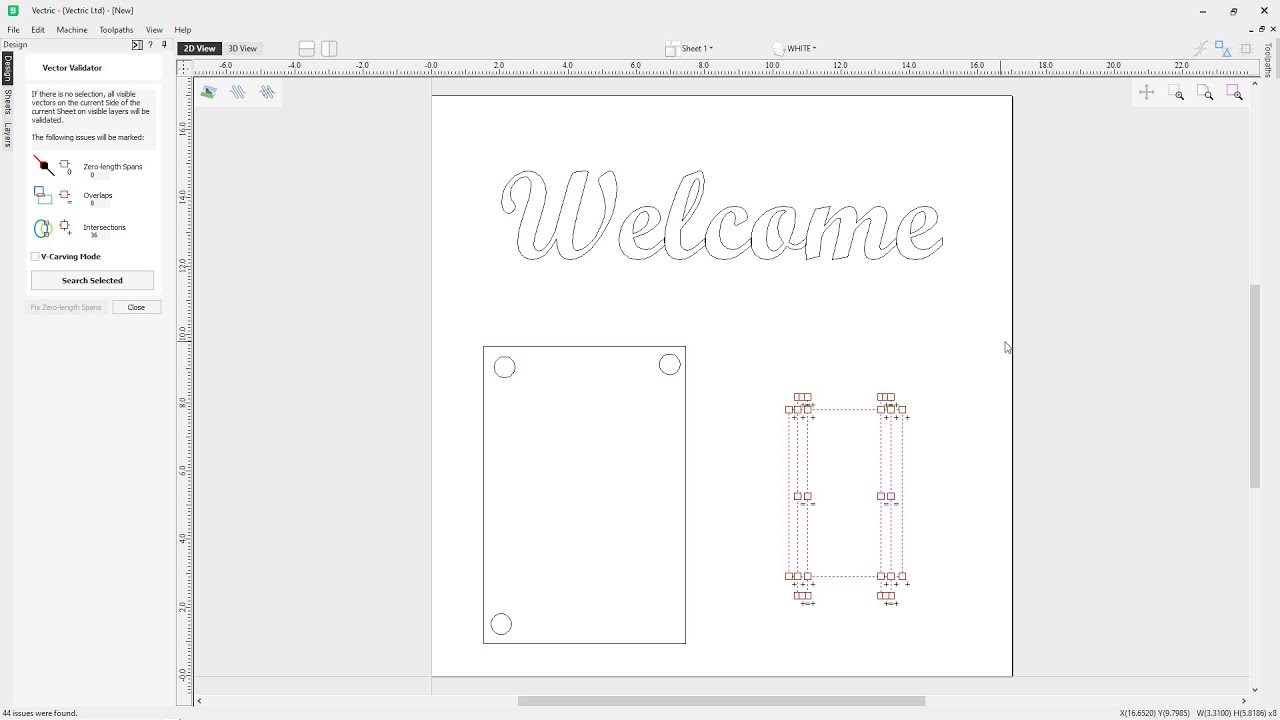Click the Zero-length Spans marker icon
Viewport: 1280px width, 720px height.
point(65,165)
